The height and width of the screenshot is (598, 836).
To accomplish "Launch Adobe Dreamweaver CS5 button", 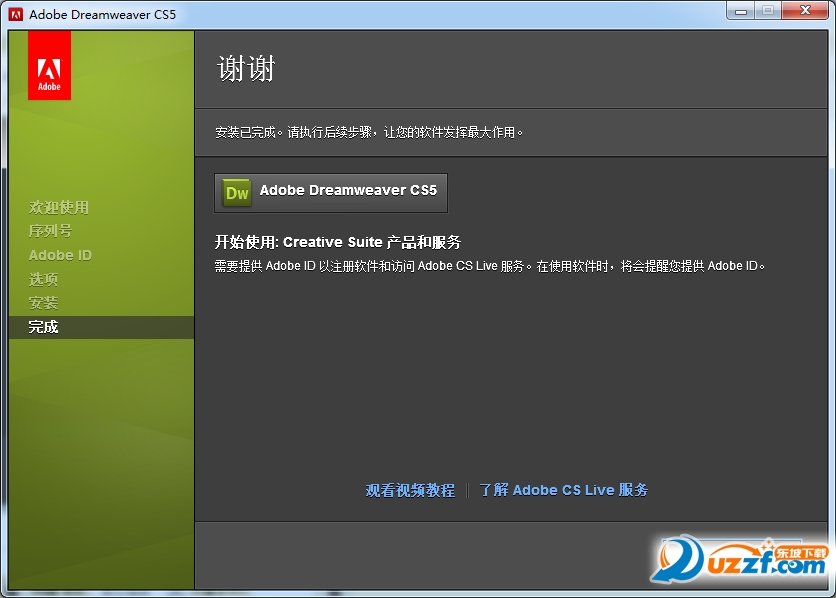I will tap(331, 192).
